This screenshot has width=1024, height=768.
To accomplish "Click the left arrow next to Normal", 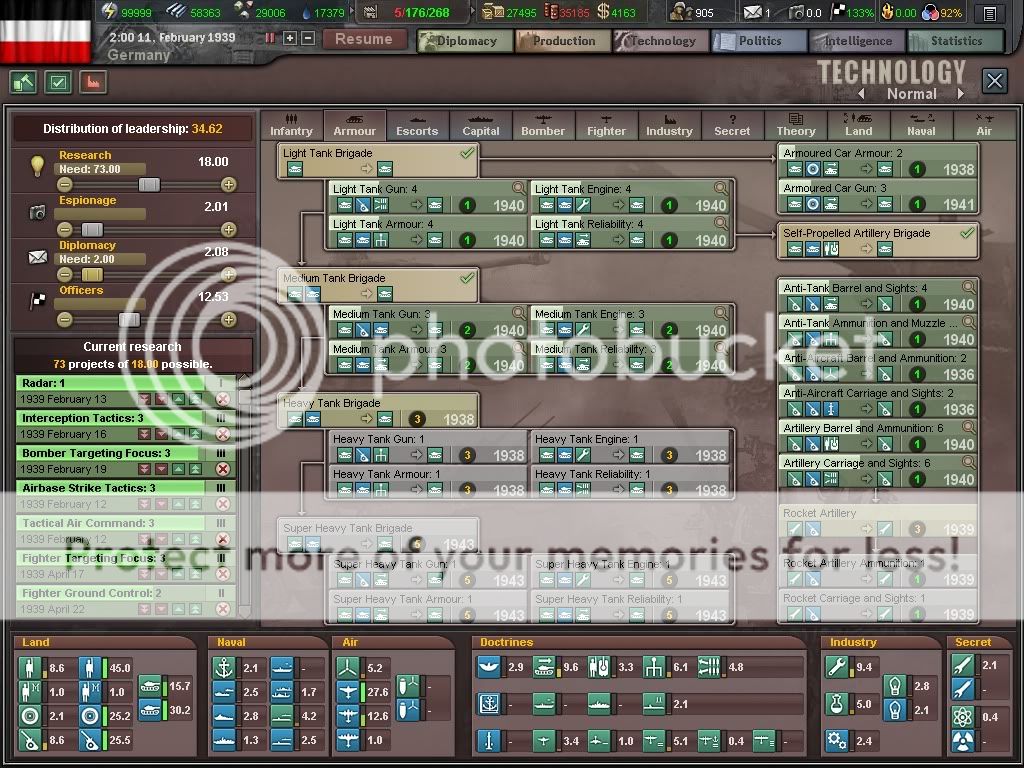I will (x=861, y=94).
